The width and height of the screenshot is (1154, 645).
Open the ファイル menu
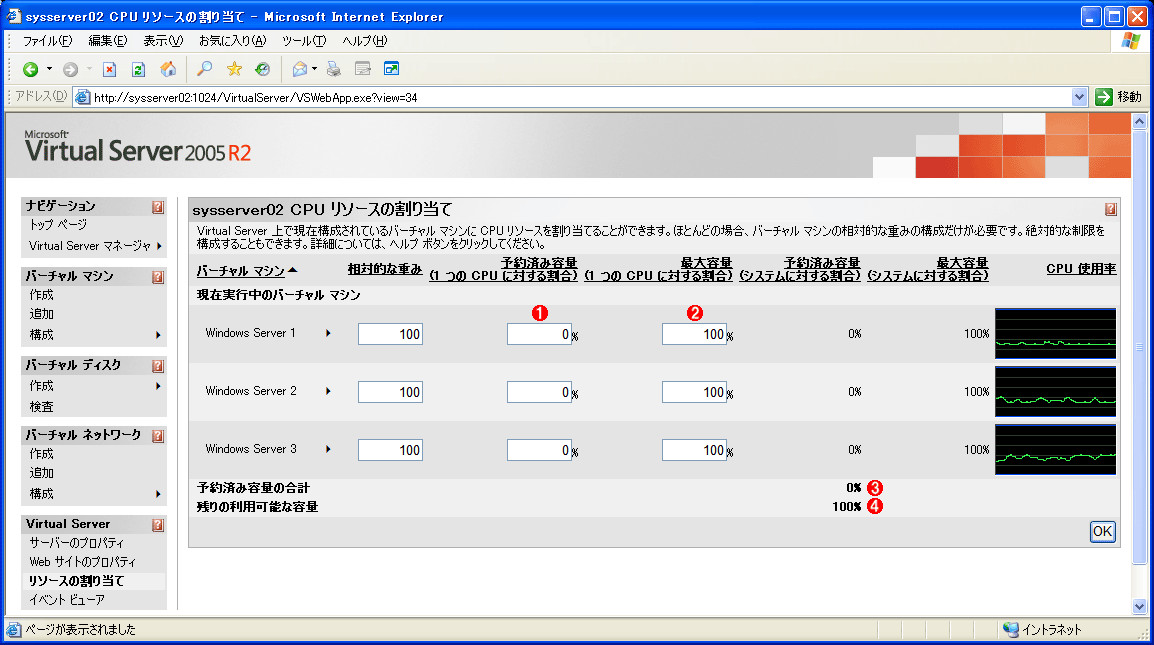point(47,41)
